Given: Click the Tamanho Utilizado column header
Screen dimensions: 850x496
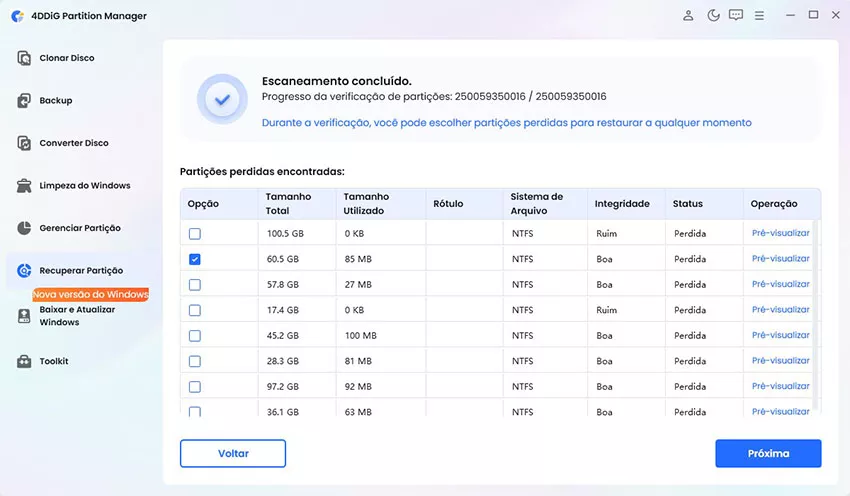Looking at the screenshot, I should pyautogui.click(x=381, y=204).
